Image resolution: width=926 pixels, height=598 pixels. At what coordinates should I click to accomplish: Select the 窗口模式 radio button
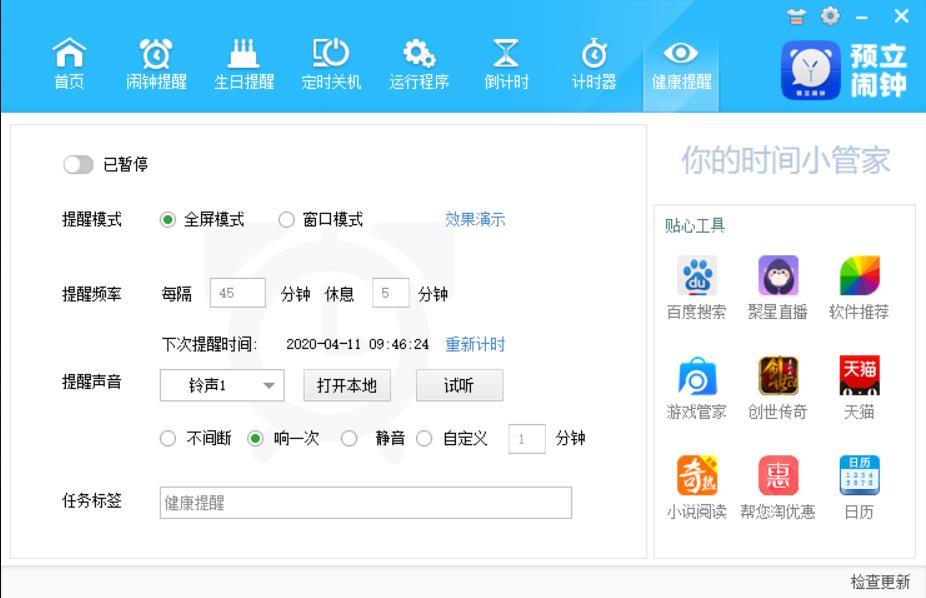287,220
